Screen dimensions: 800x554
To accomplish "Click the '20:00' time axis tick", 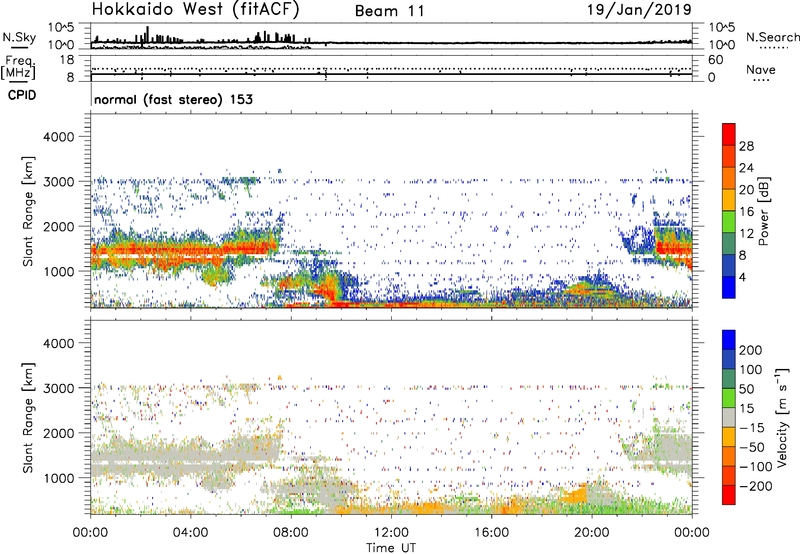I will [x=591, y=533].
